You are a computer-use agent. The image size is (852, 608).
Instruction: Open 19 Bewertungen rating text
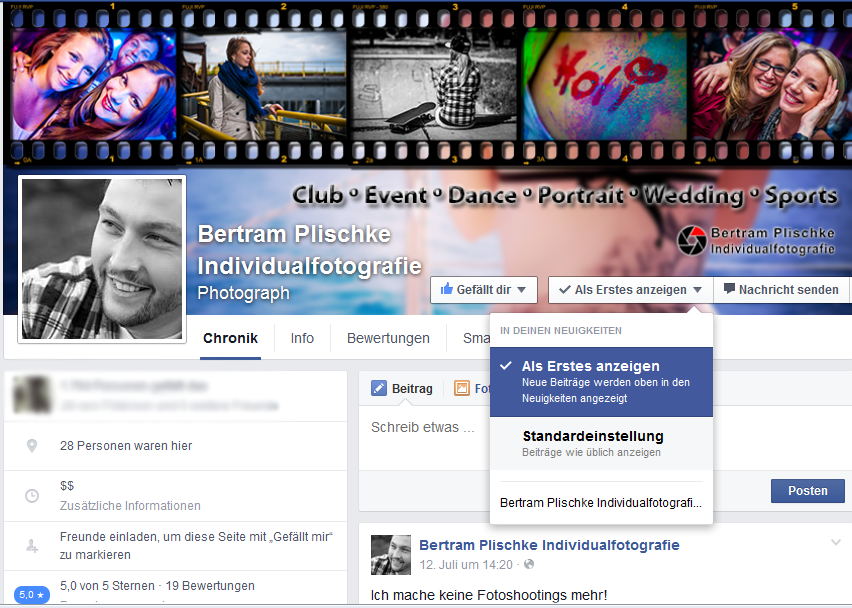pyautogui.click(x=210, y=586)
